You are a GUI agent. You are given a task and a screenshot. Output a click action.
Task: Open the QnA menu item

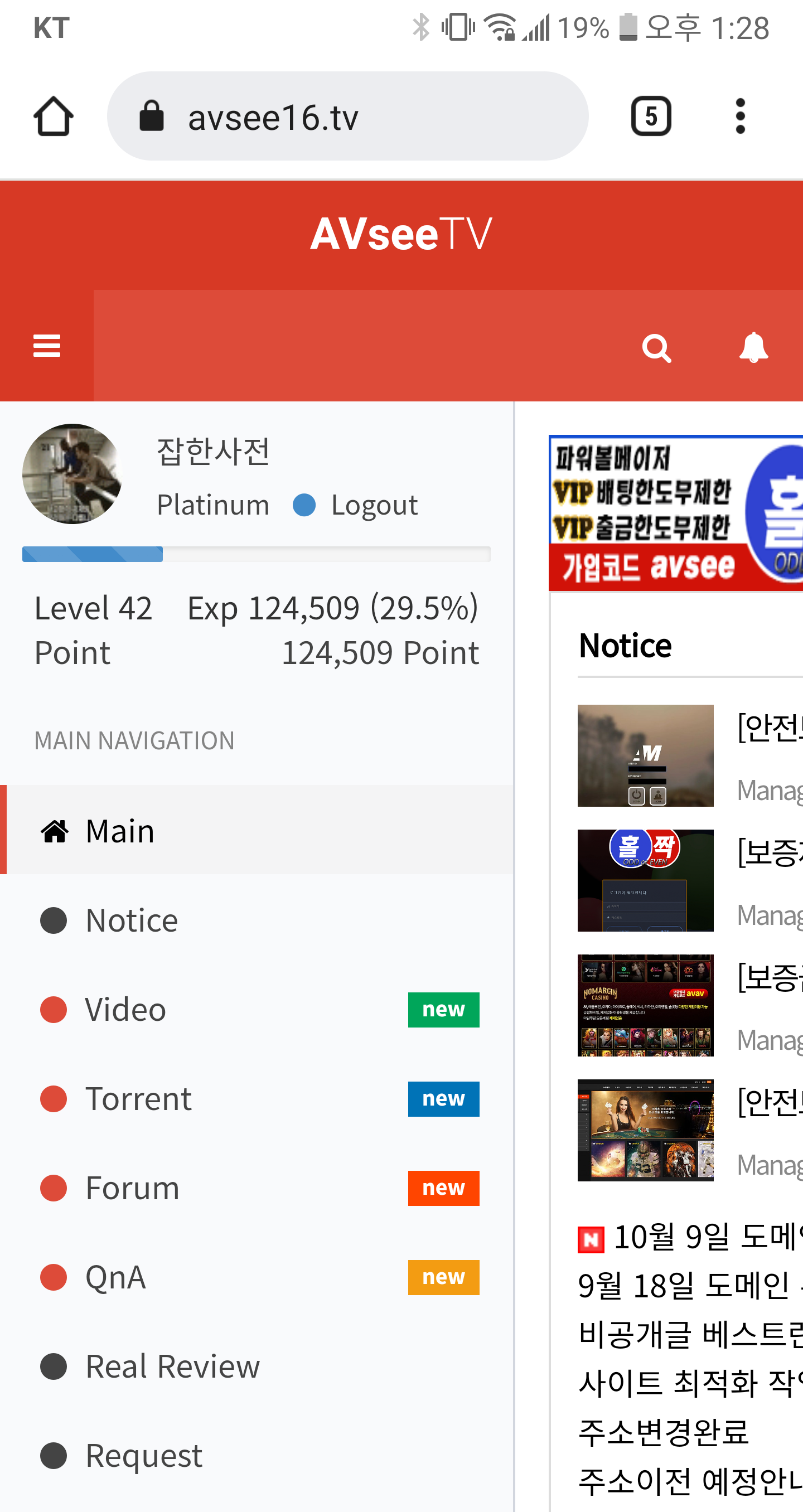[x=257, y=1277]
